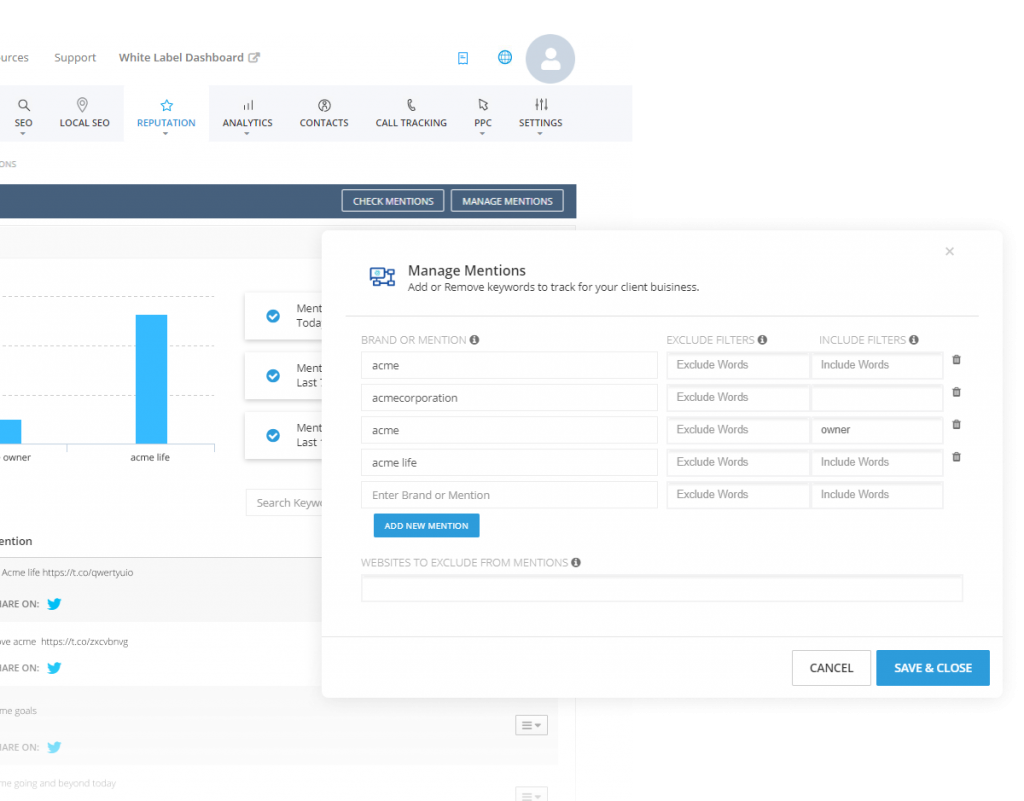Screen dimensions: 1024x801
Task: Click info icon next to Brand or Mention
Action: point(475,339)
